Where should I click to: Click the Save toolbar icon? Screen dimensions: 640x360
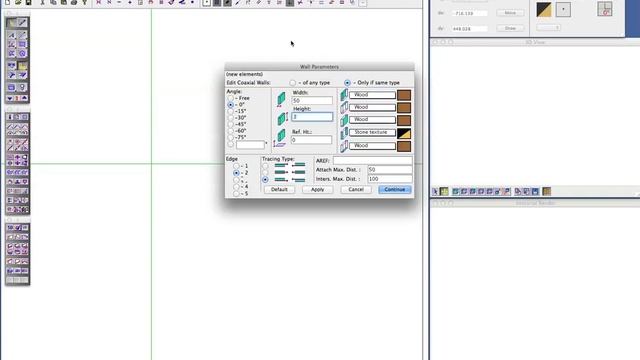[28, 2]
